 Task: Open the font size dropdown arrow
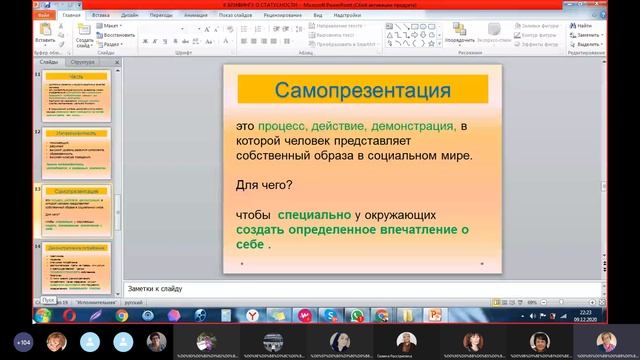pos(199,29)
